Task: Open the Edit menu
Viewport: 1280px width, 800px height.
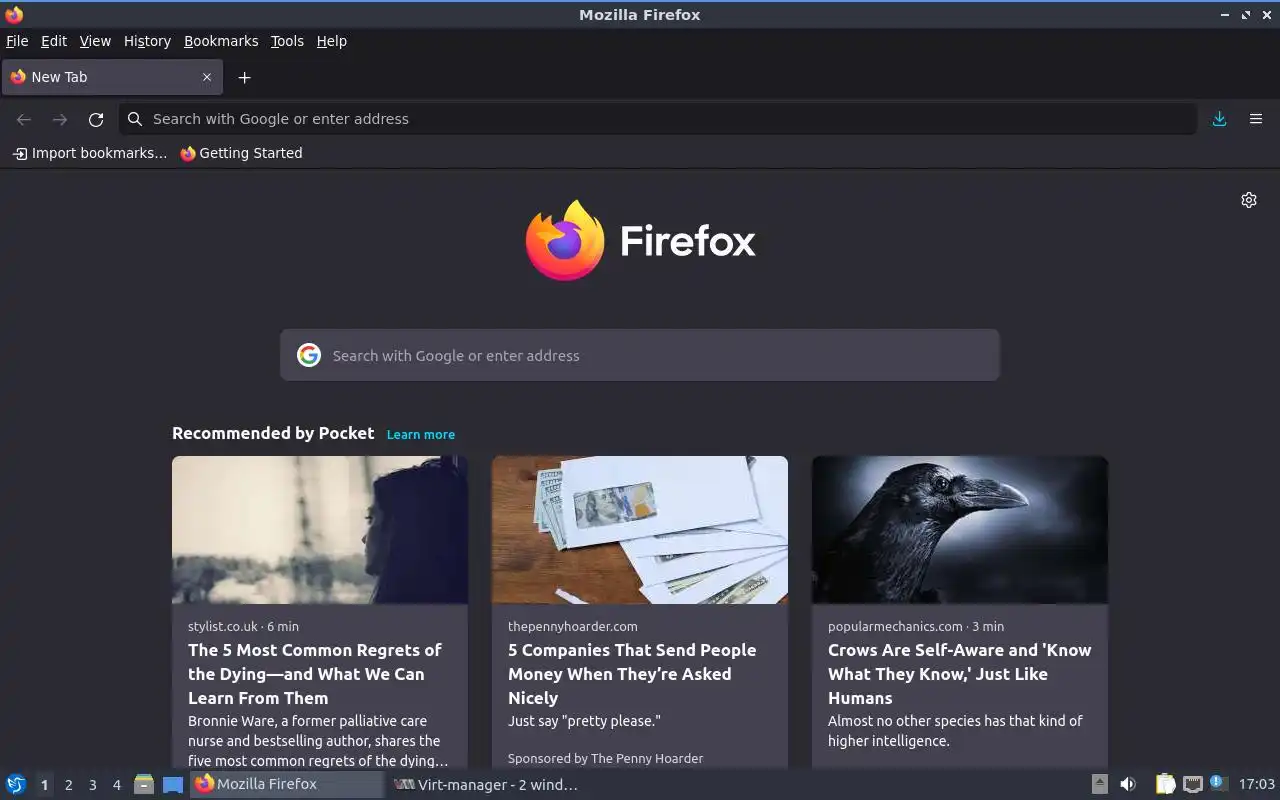Action: point(54,41)
